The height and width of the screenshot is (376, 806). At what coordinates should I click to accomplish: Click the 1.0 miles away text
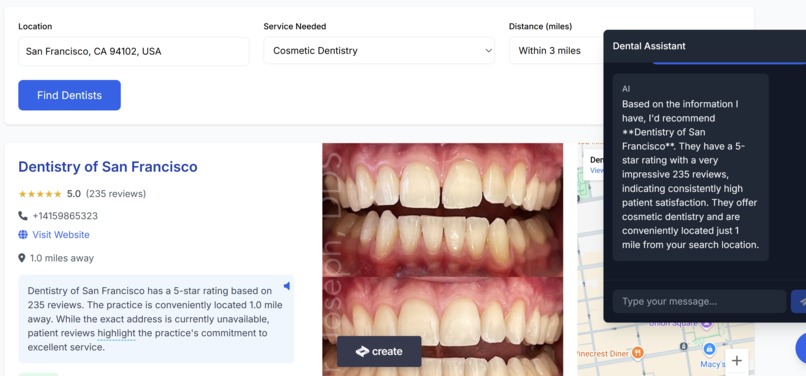coord(62,258)
